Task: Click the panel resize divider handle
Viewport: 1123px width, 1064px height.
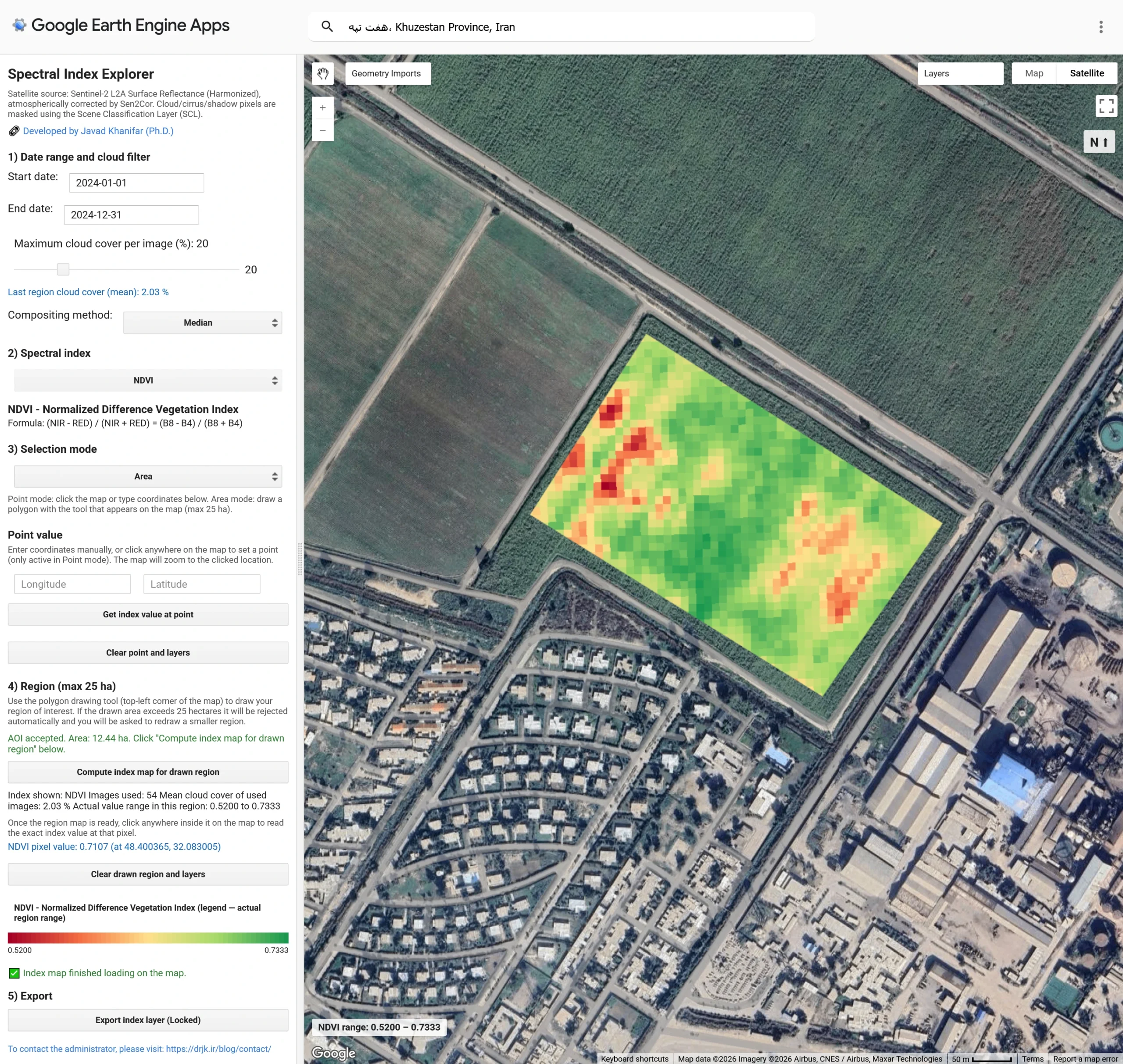Action: [x=300, y=559]
